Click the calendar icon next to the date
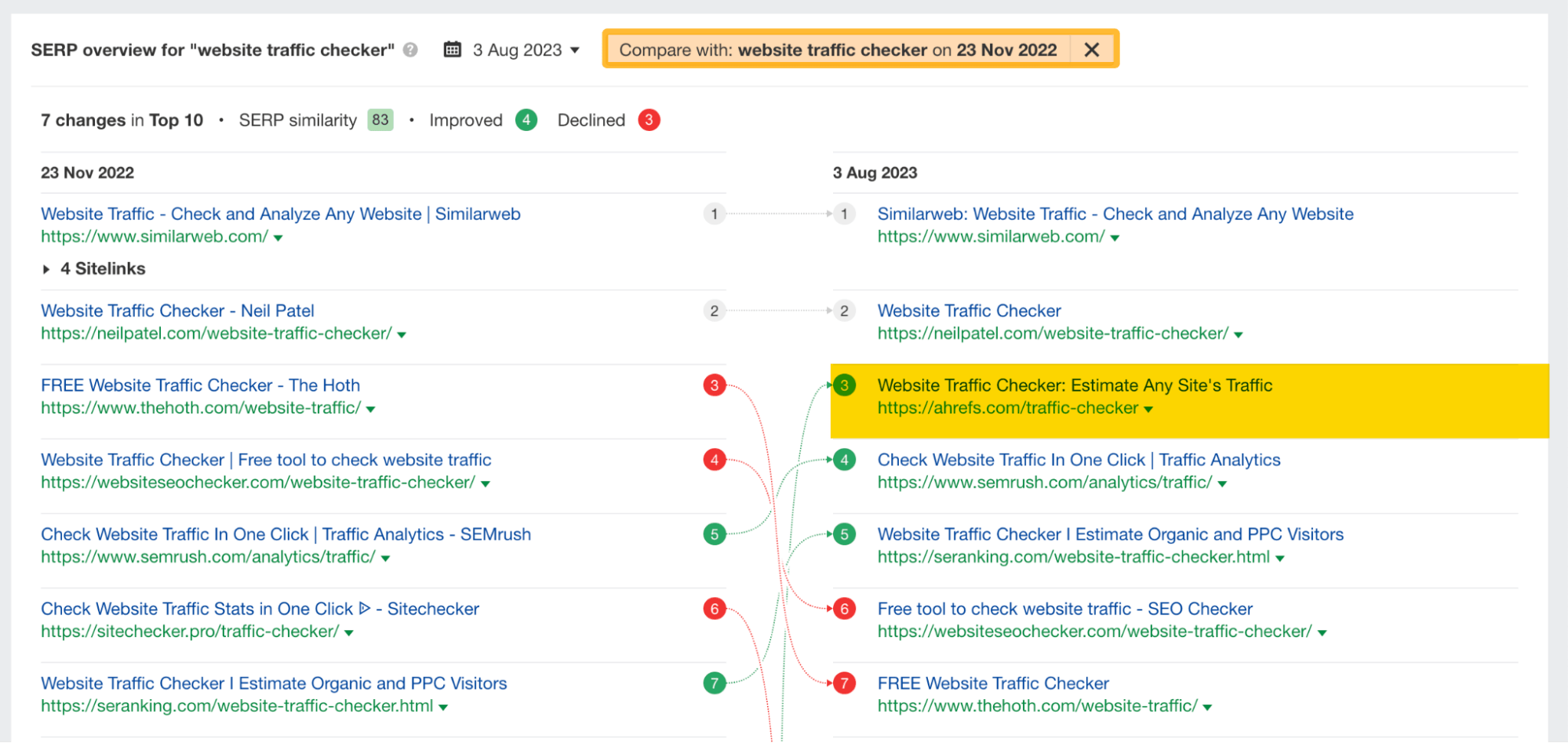This screenshot has height=743, width=1568. pyautogui.click(x=453, y=49)
